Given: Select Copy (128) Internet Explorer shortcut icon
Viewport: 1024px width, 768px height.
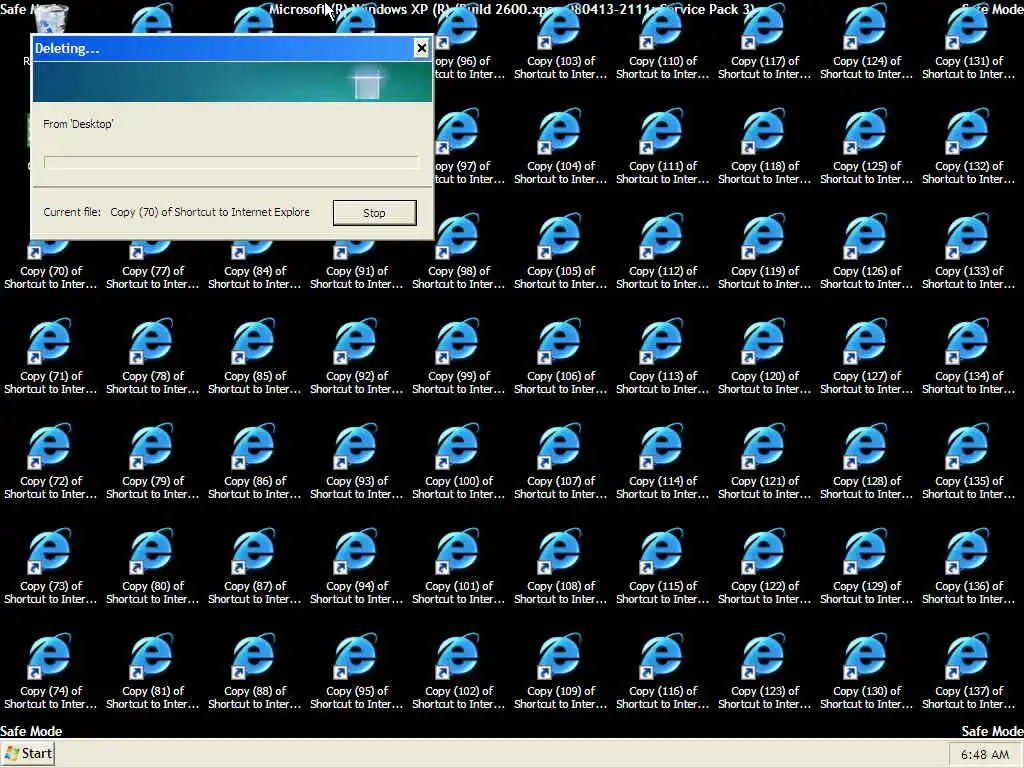Looking at the screenshot, I should [x=865, y=446].
